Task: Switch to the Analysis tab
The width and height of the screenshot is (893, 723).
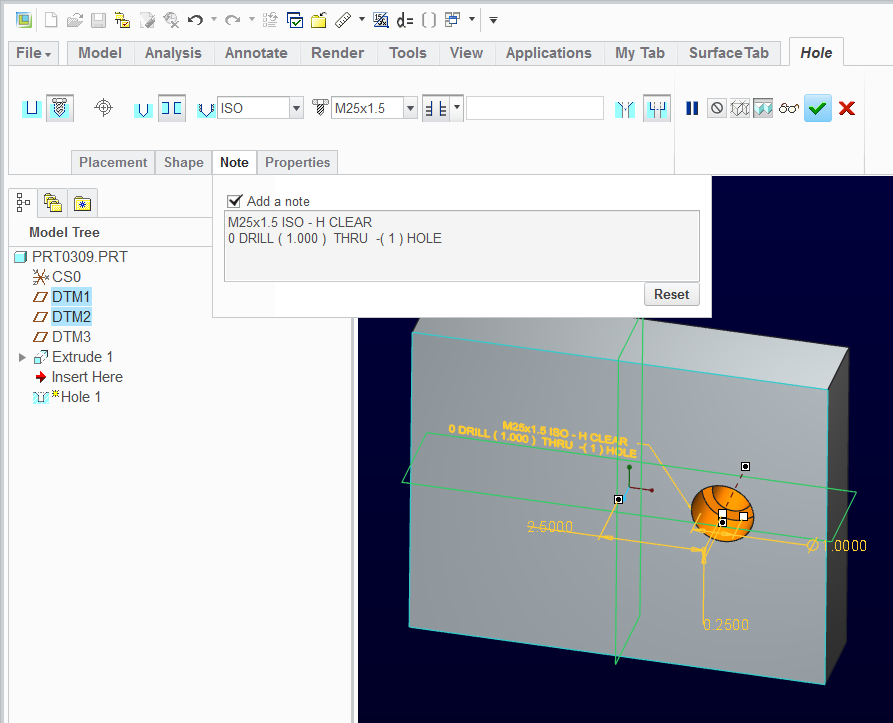Action: click(173, 53)
